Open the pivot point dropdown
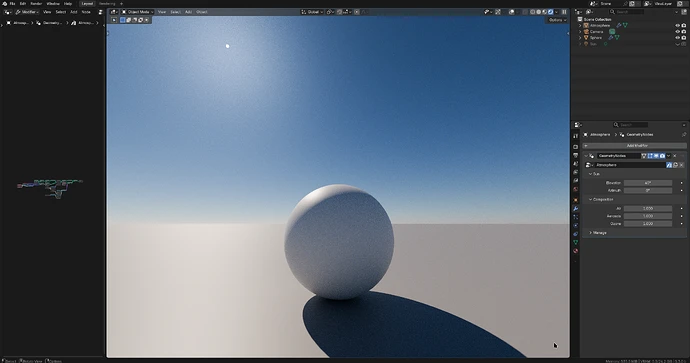This screenshot has width=690, height=363. coord(330,12)
